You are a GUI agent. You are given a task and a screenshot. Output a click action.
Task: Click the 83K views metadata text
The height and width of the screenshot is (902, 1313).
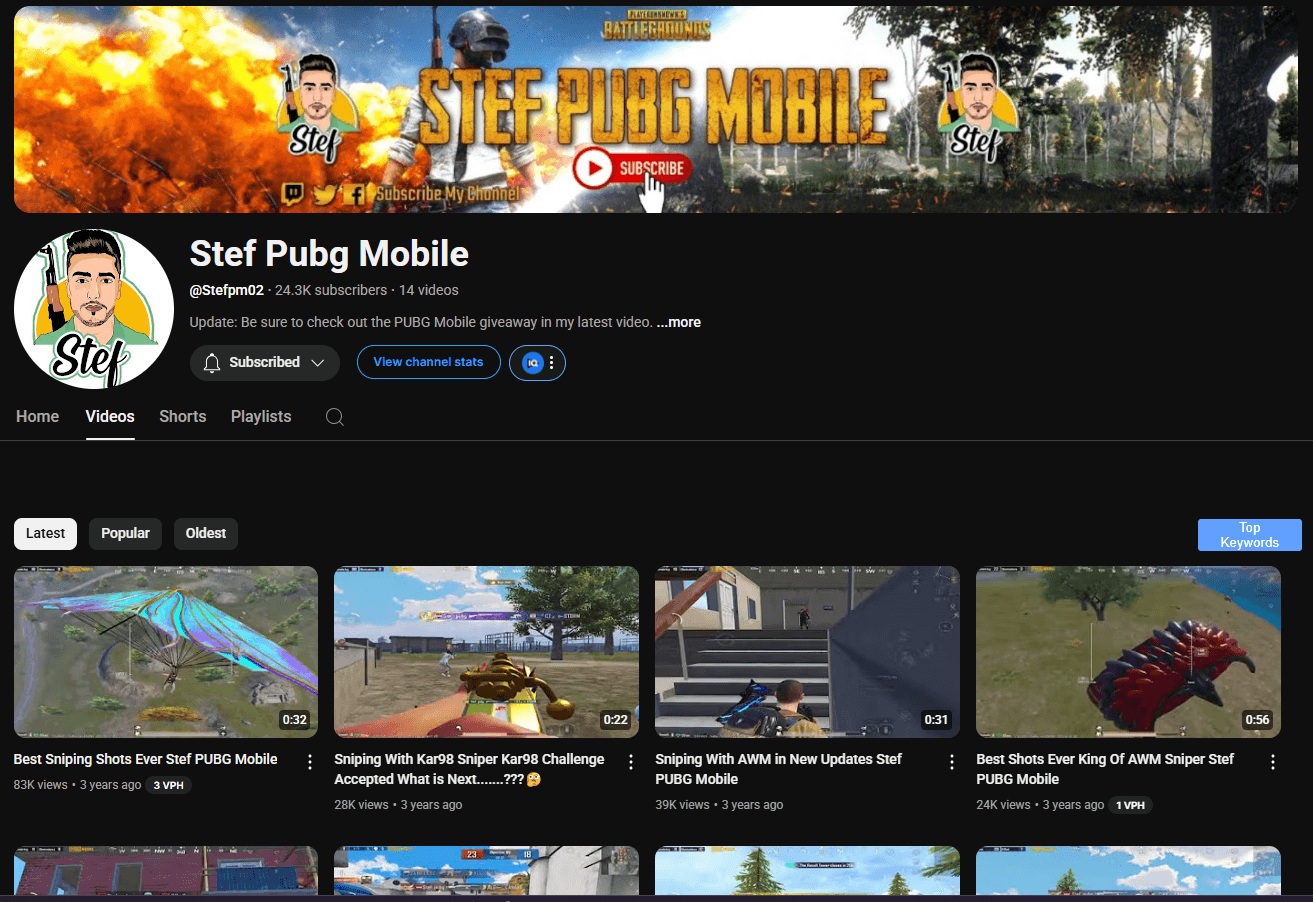tap(41, 785)
